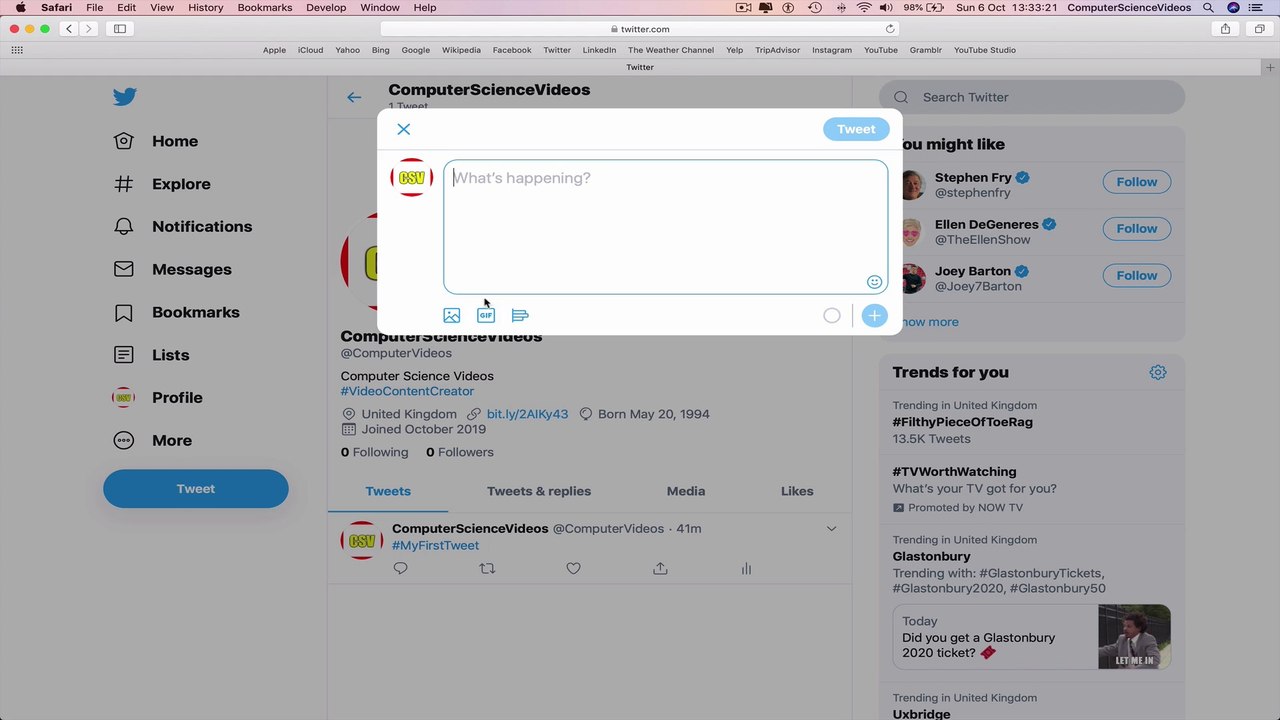Switch to the Tweets tab
Image resolution: width=1280 pixels, height=720 pixels.
(x=388, y=491)
